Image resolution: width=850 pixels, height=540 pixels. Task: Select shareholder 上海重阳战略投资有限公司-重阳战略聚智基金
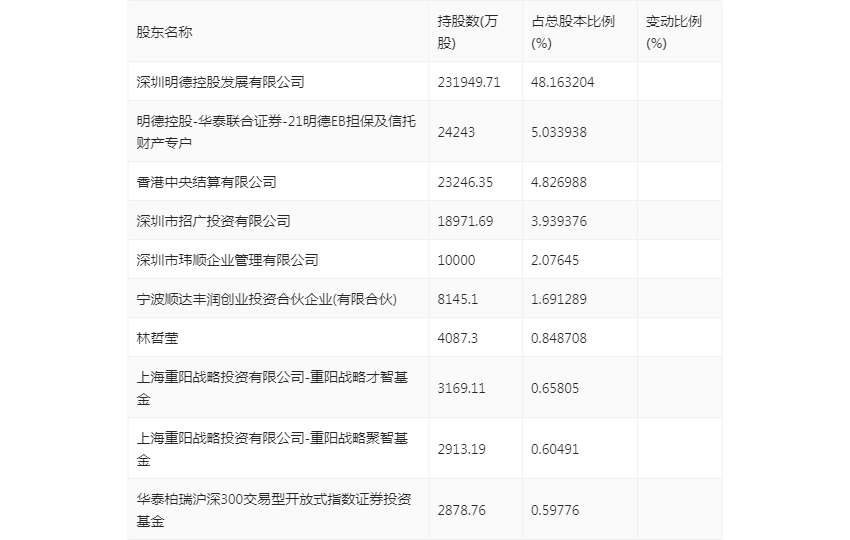(272, 449)
